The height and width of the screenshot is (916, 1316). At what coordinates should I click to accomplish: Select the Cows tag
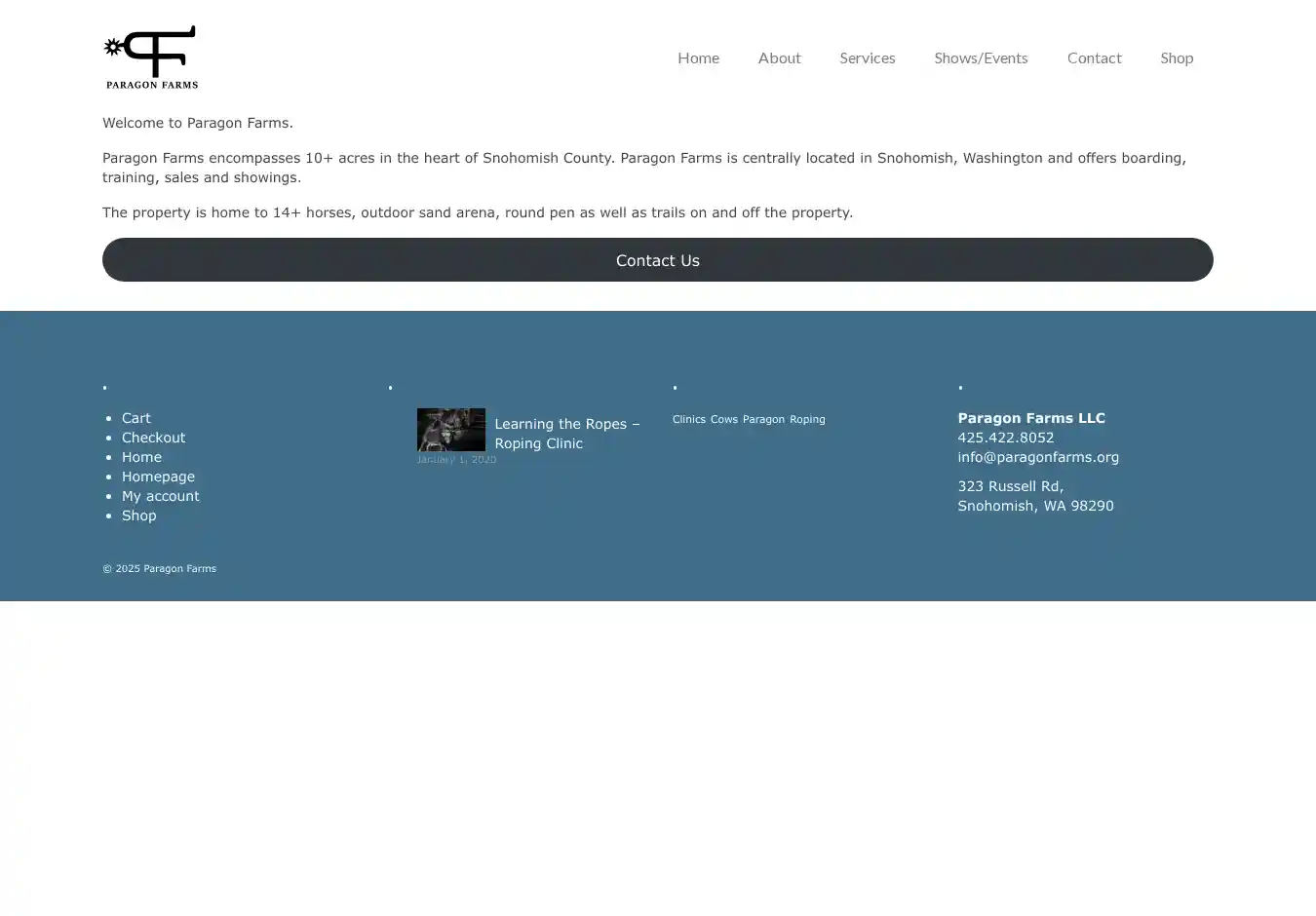point(723,419)
